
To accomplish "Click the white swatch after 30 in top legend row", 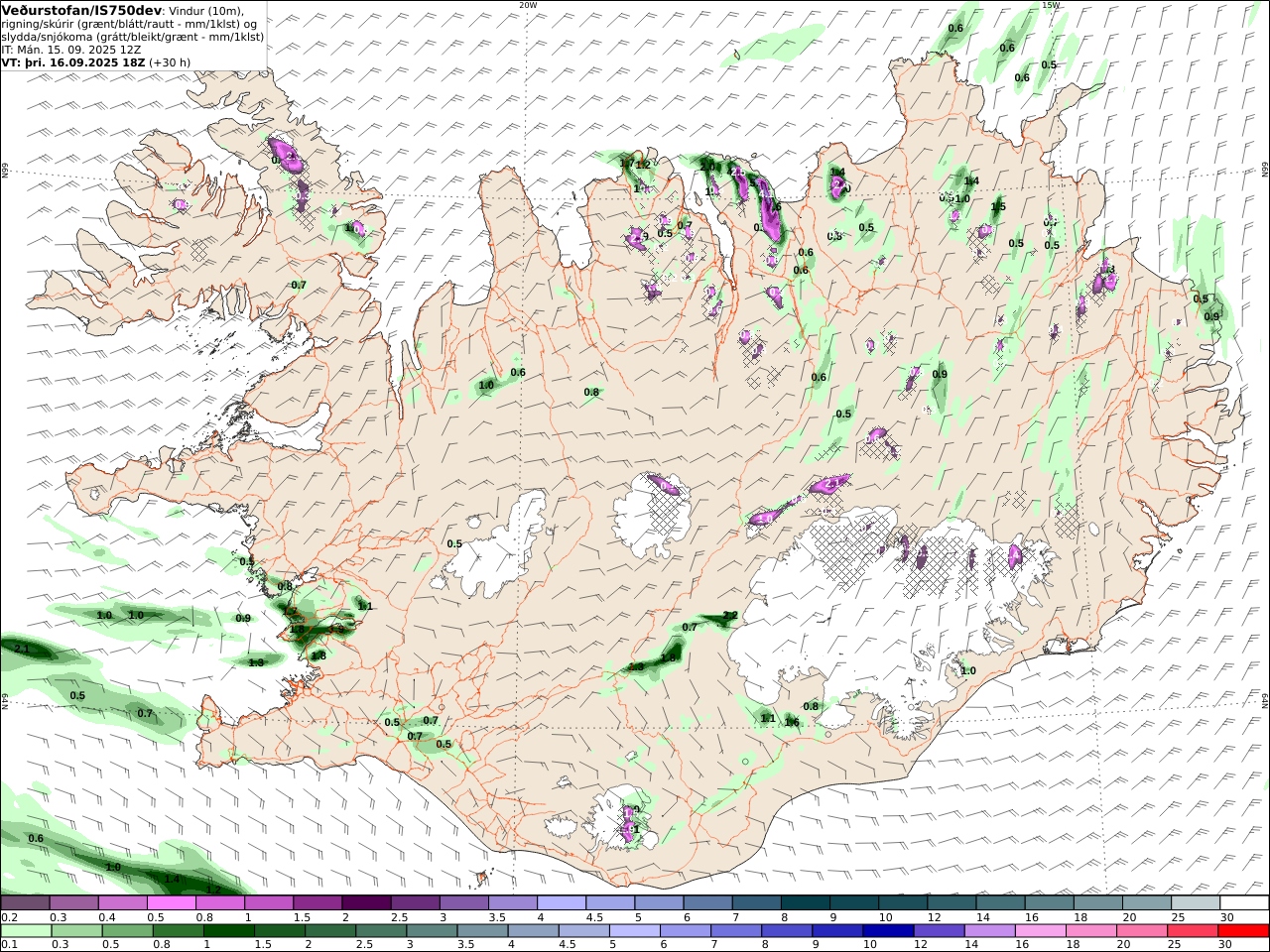I will click(x=1244, y=903).
